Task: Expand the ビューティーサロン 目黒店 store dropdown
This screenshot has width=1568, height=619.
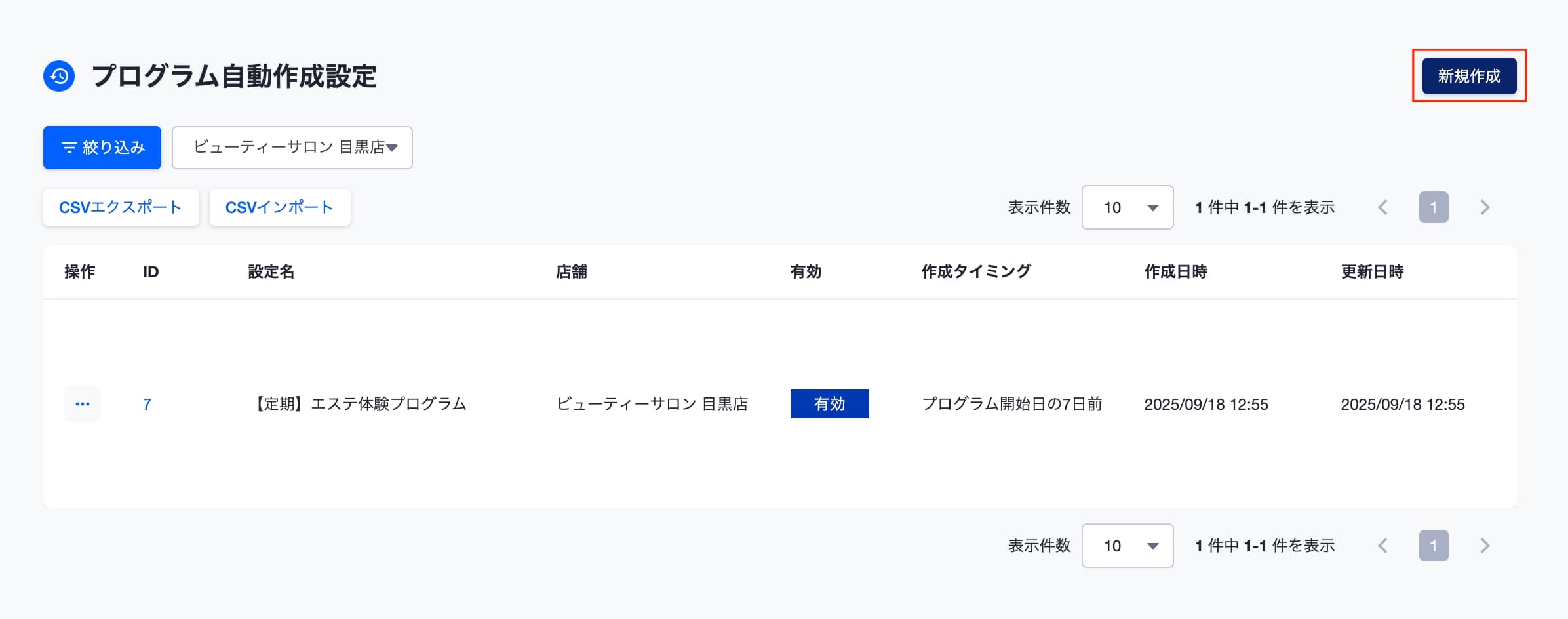Action: (x=292, y=148)
